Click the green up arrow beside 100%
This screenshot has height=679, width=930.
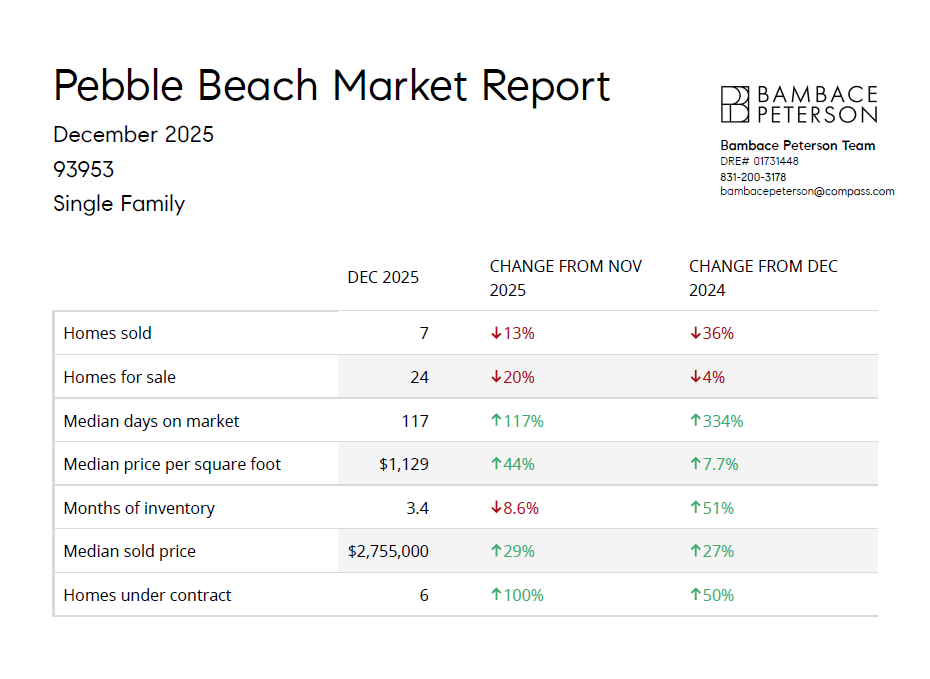pyautogui.click(x=495, y=595)
